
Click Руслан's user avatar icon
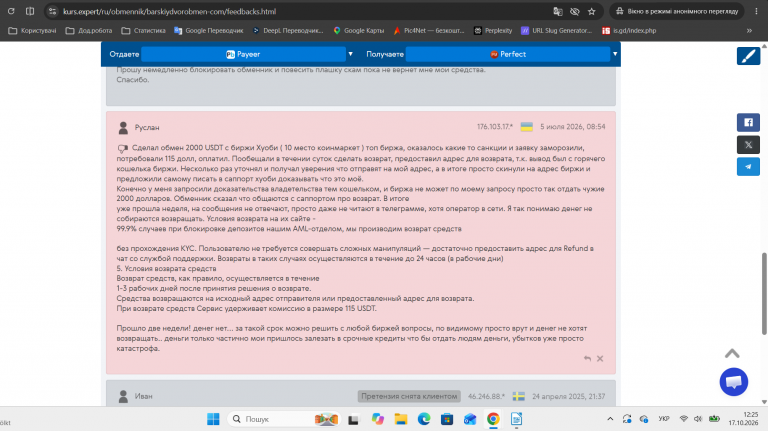[x=123, y=128]
